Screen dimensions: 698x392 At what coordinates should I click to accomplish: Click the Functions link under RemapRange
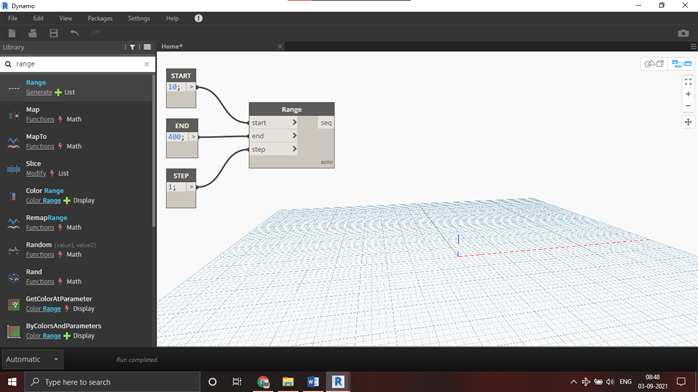(x=40, y=228)
